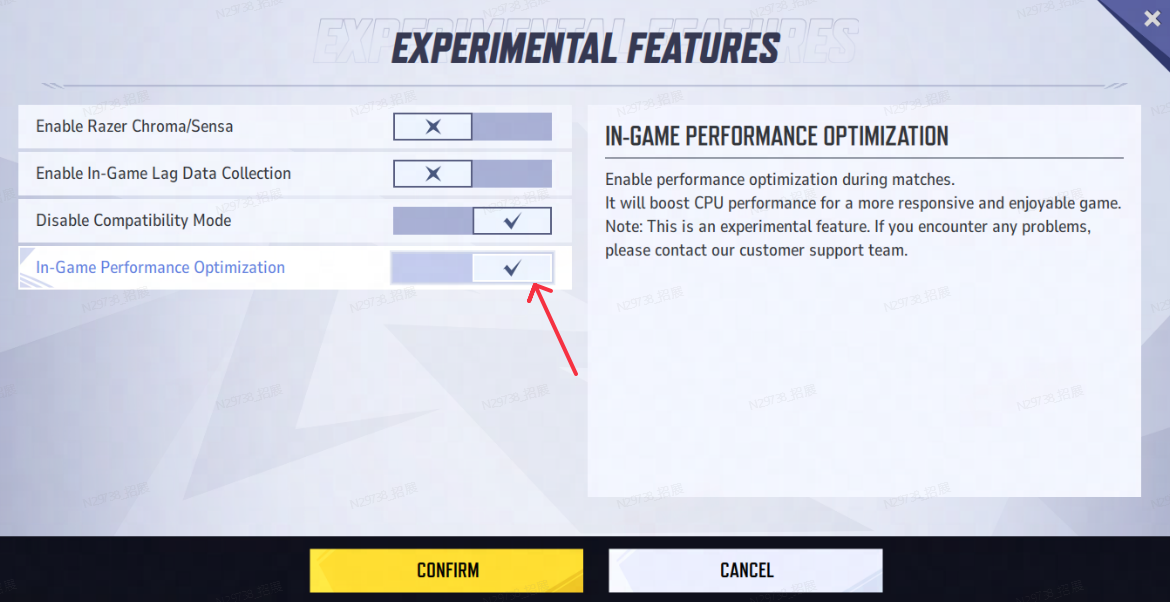Click the X mark on Razer Chroma/Sensa toggle
This screenshot has width=1170, height=602.
click(433, 127)
